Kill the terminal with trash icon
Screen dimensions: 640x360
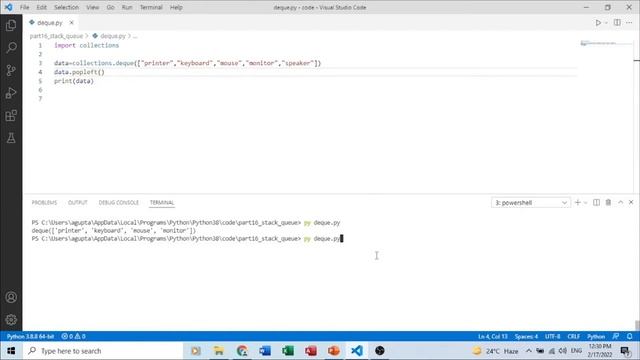point(608,202)
